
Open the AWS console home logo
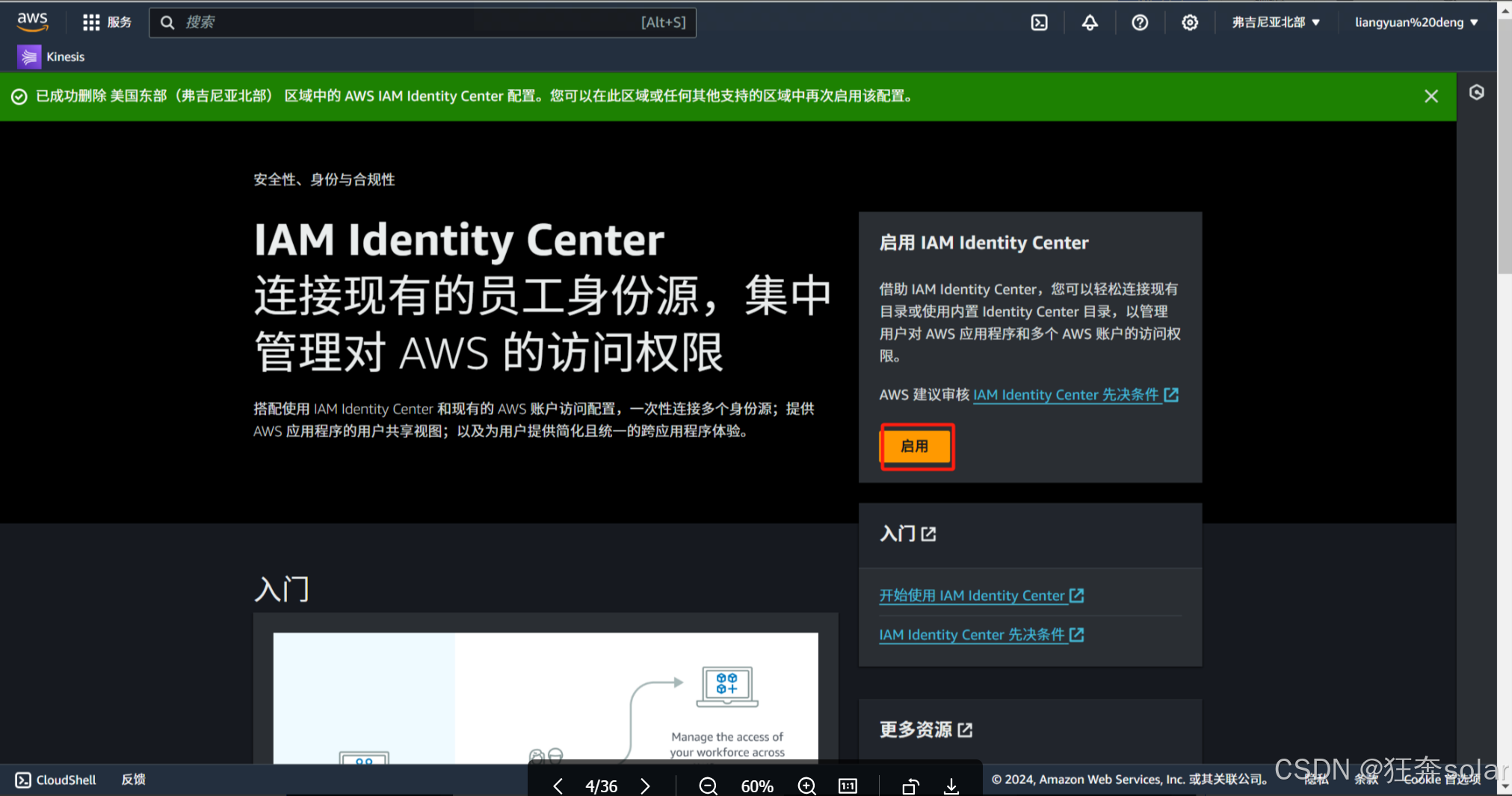(33, 22)
